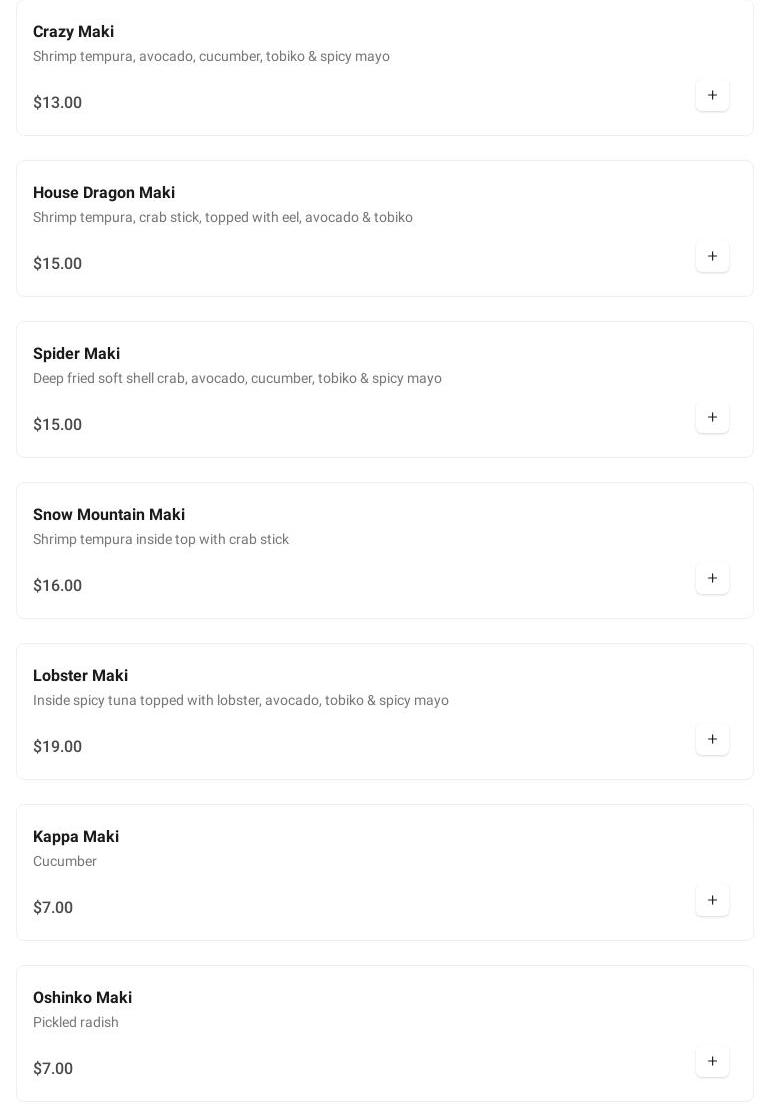This screenshot has height=1117, width=770.
Task: Open the Crazy Maki item title
Action: [73, 32]
